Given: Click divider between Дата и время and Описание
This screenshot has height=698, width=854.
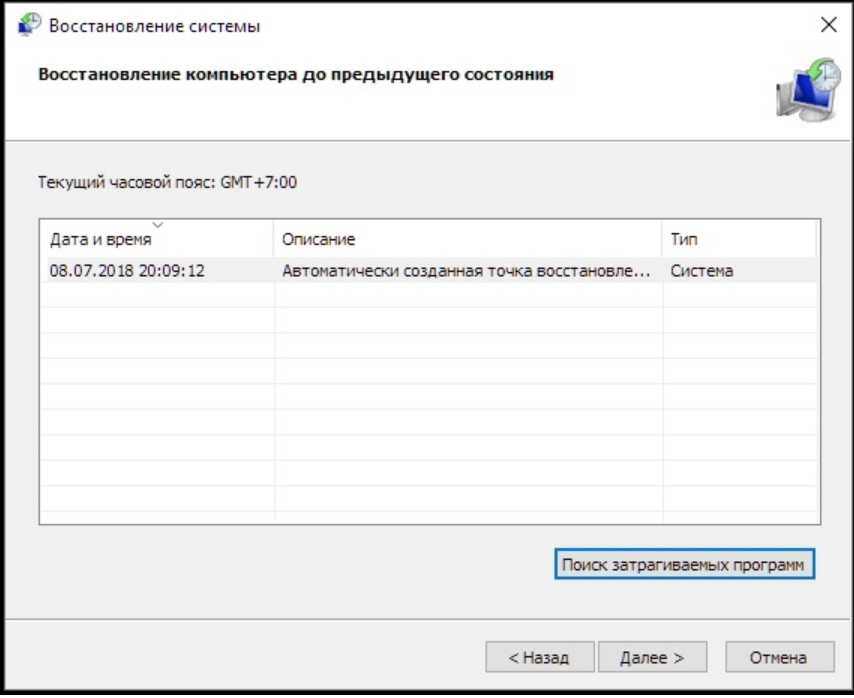Looking at the screenshot, I should point(274,240).
